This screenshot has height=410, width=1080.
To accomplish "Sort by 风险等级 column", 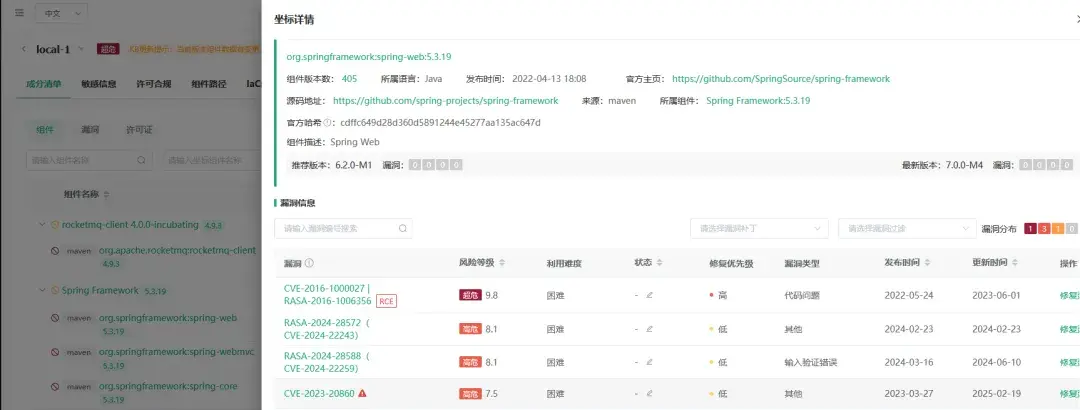I will pyautogui.click(x=502, y=263).
